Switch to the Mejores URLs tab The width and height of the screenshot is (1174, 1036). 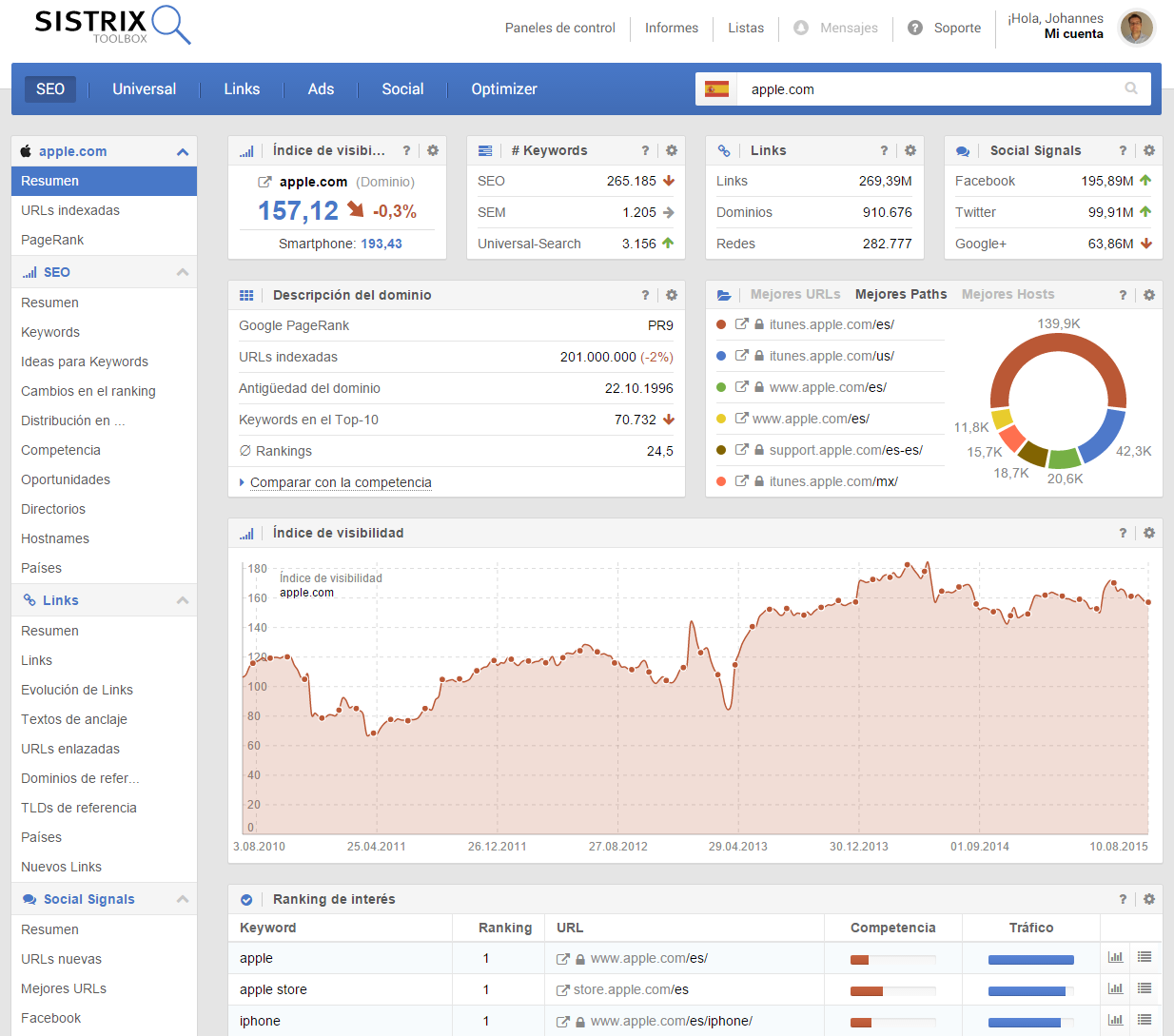click(795, 295)
